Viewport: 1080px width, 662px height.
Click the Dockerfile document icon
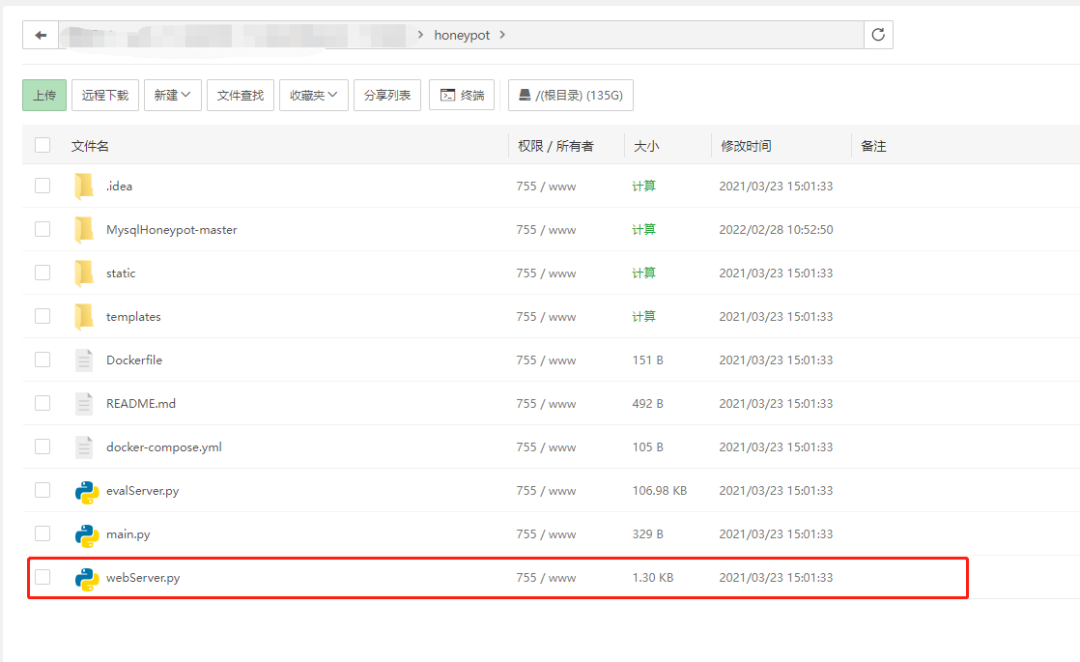[84, 360]
